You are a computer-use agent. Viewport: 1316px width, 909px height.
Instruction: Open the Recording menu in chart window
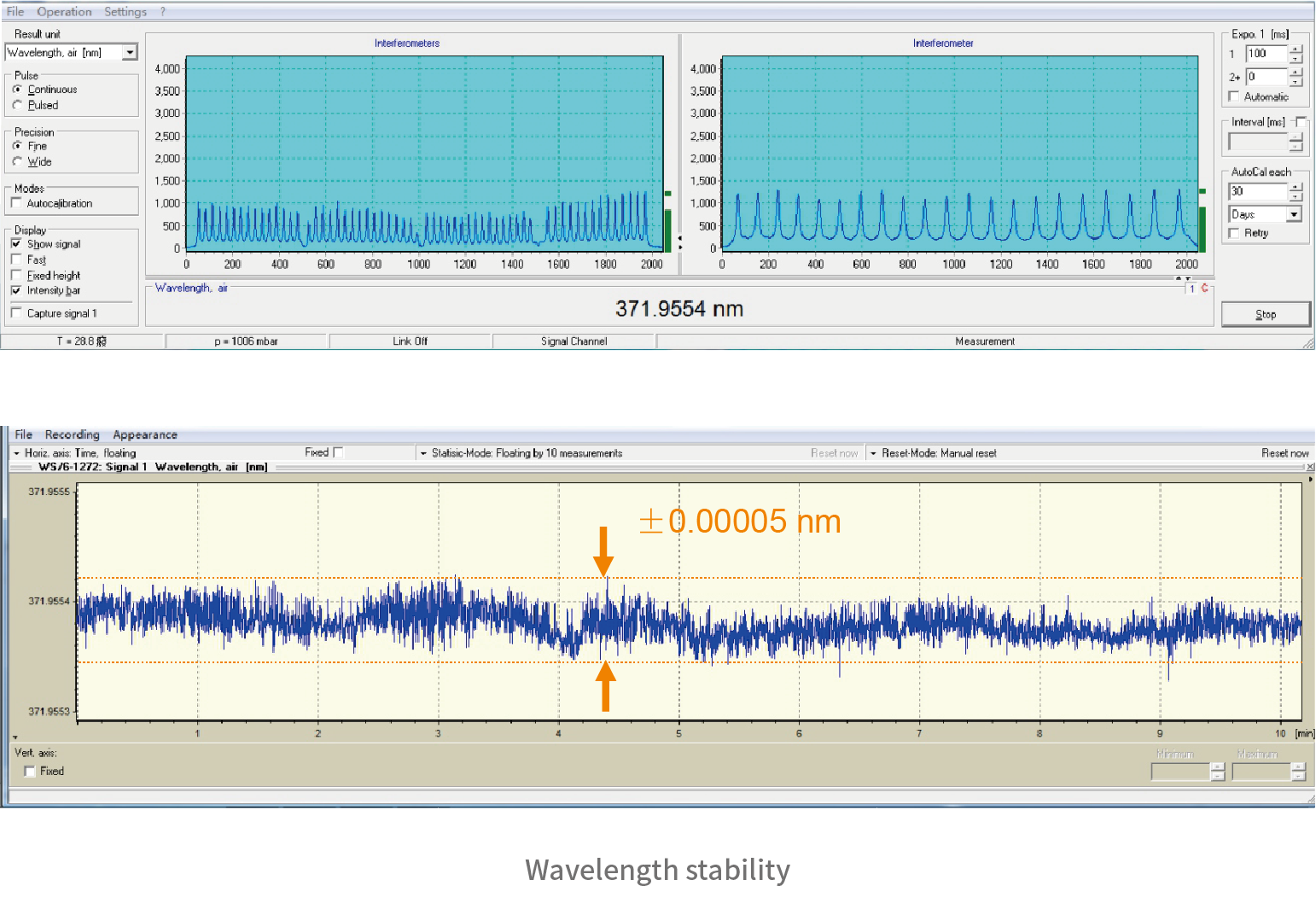(x=72, y=434)
